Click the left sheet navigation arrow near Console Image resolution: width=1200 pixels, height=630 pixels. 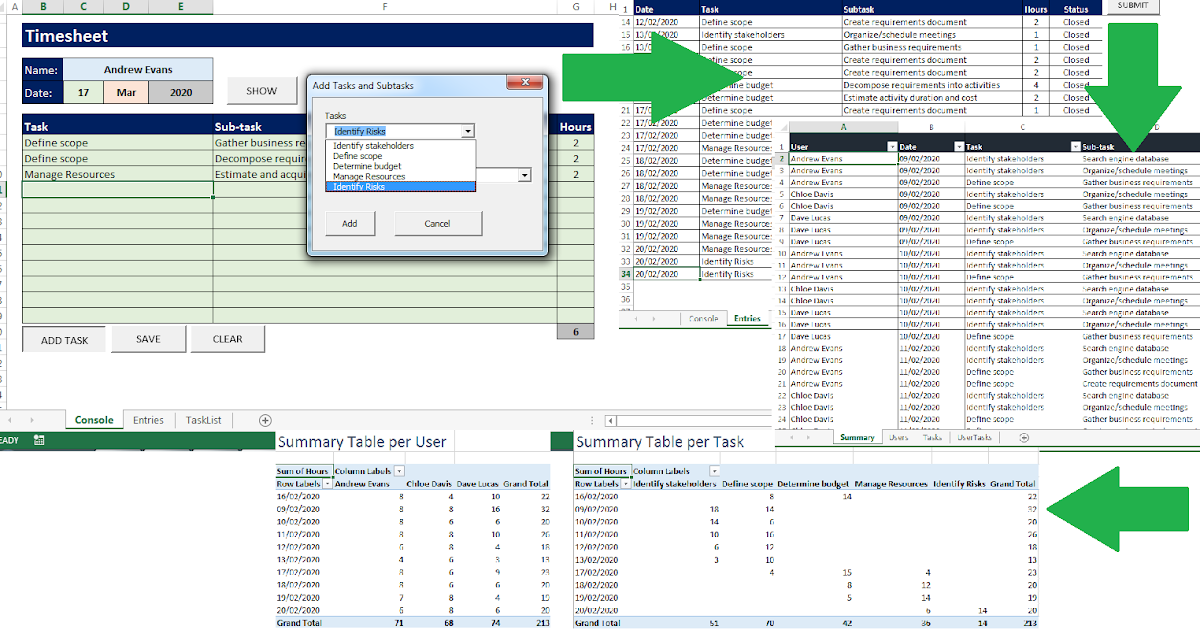click(x=10, y=419)
